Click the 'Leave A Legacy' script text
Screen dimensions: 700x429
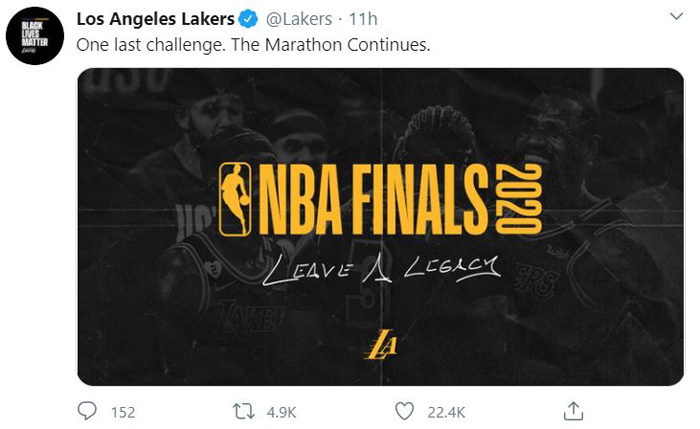click(381, 269)
